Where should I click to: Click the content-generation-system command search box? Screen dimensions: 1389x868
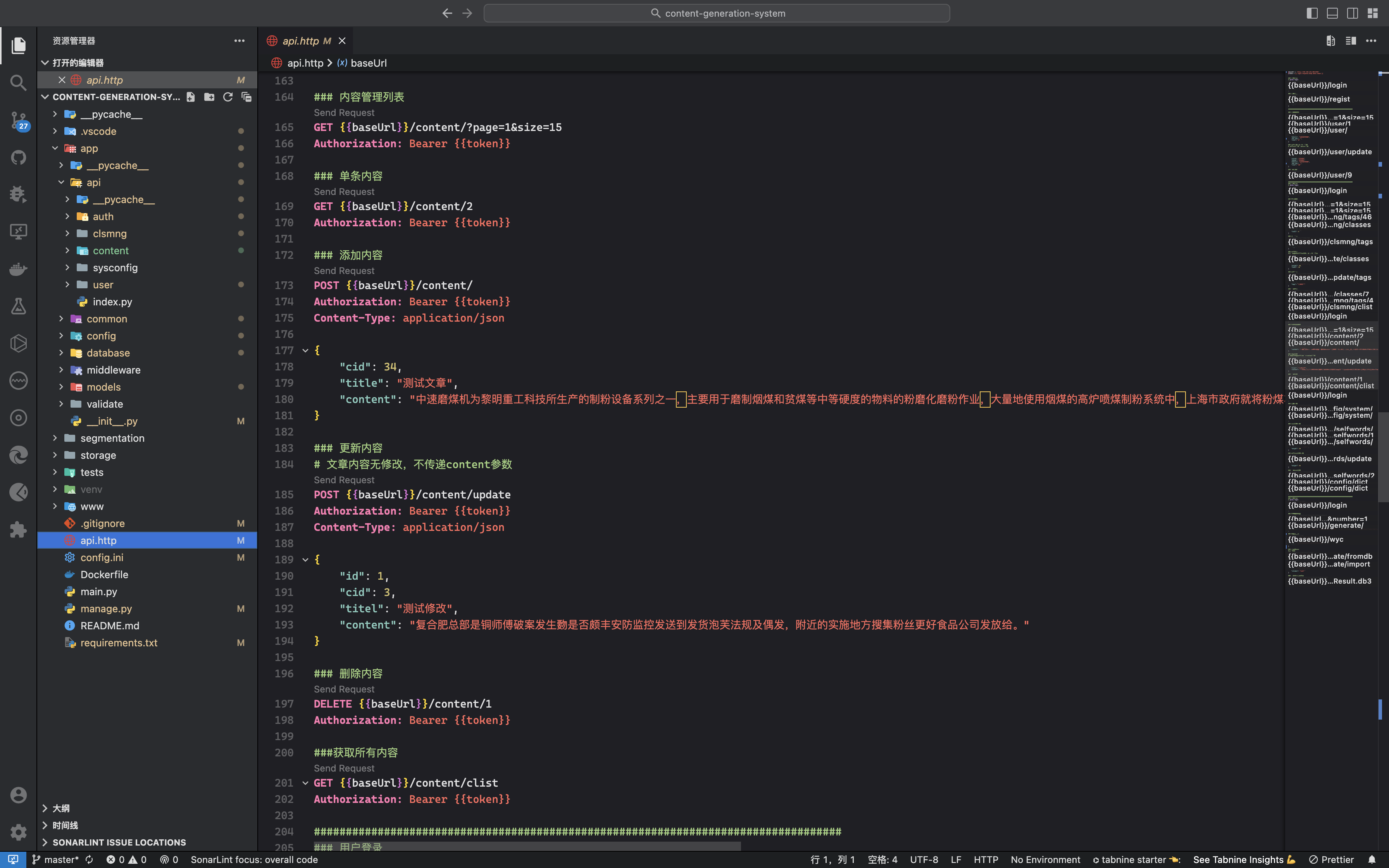tap(717, 13)
